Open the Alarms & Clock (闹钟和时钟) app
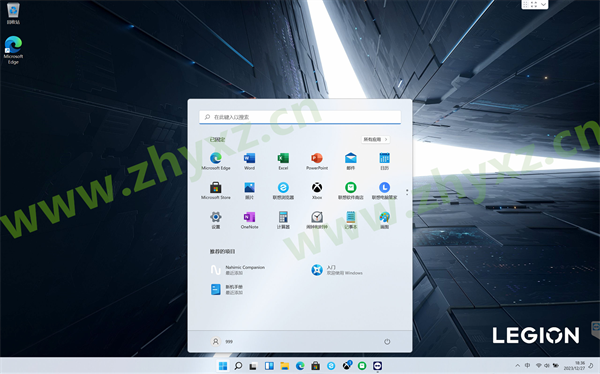 317,220
